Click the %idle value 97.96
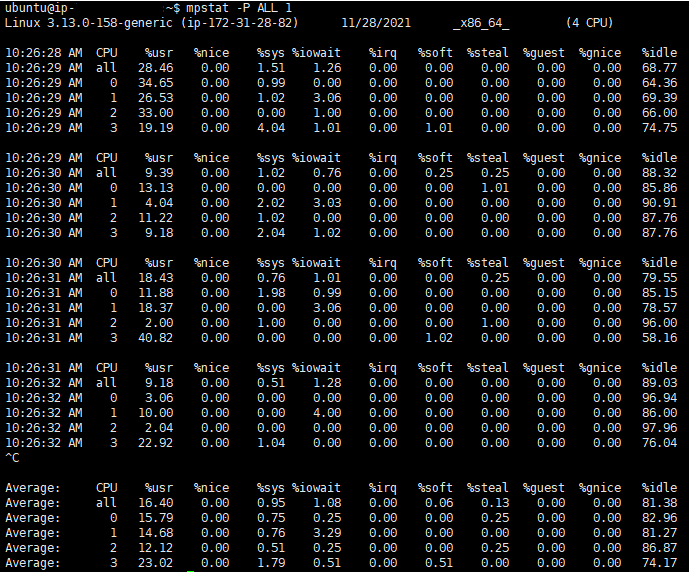The width and height of the screenshot is (689, 572). tap(658, 428)
